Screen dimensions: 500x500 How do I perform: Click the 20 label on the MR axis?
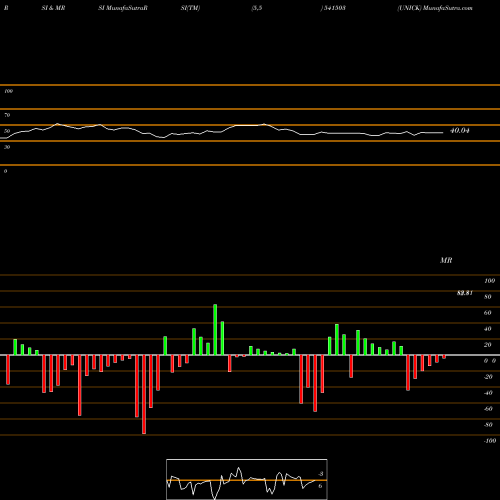coord(487,345)
